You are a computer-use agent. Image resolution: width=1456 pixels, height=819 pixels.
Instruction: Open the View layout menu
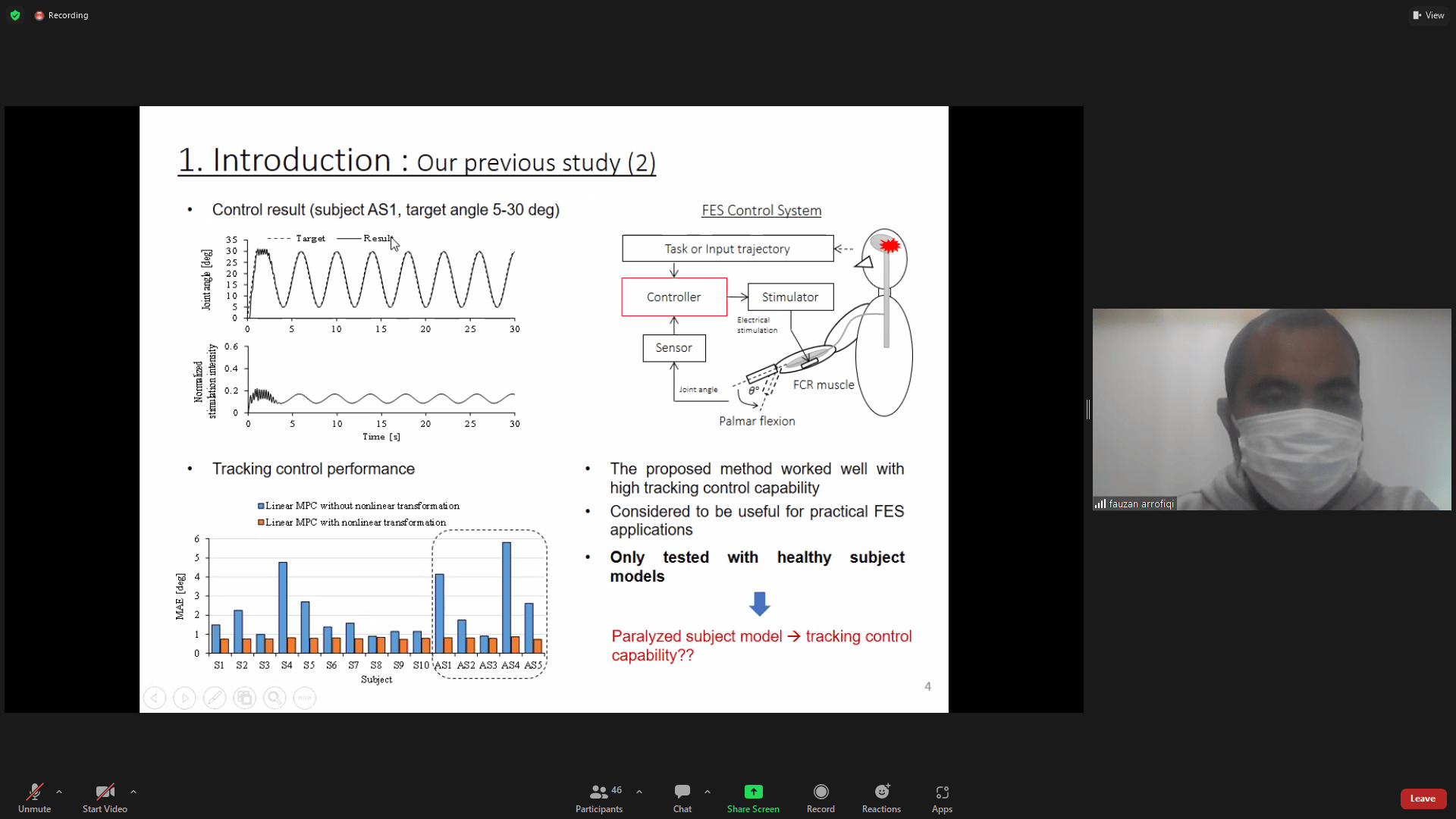[1429, 15]
